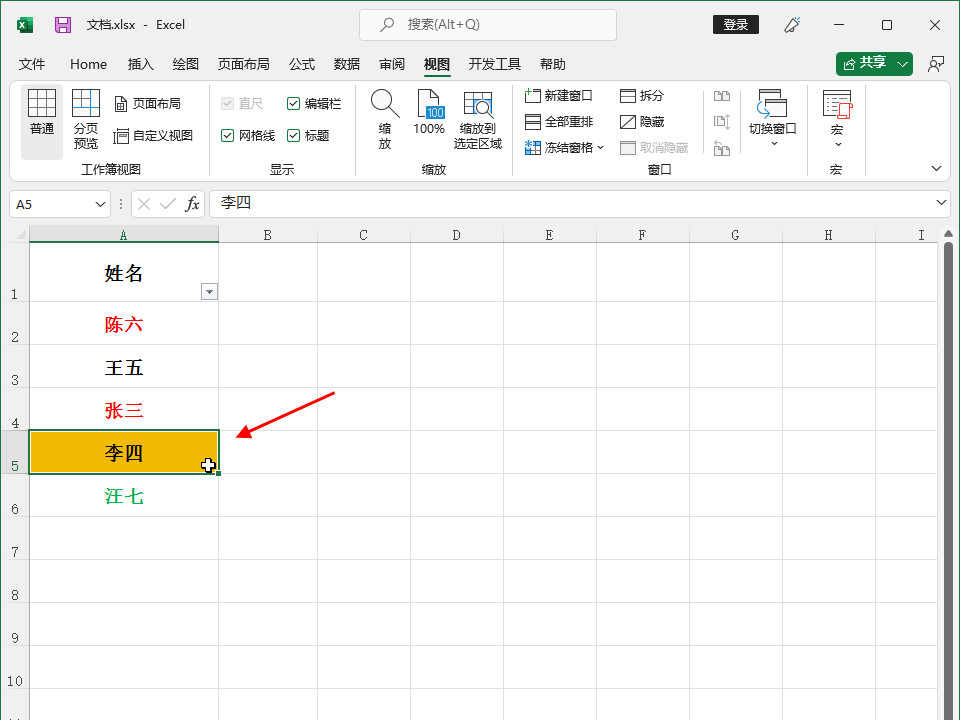
Task: Collapse the ribbon with chevron
Action: (936, 168)
